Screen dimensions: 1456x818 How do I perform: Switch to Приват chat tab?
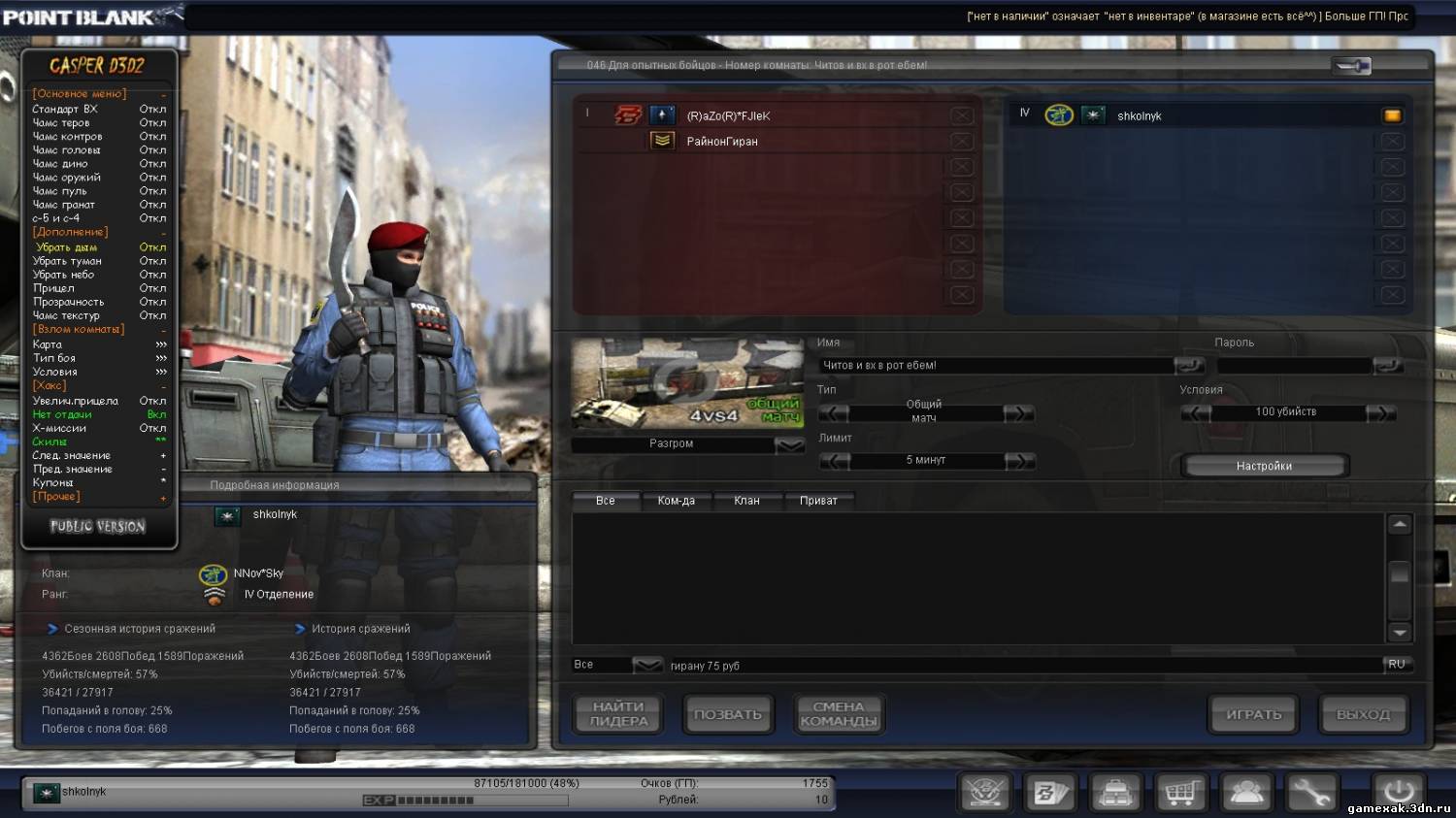(x=818, y=501)
